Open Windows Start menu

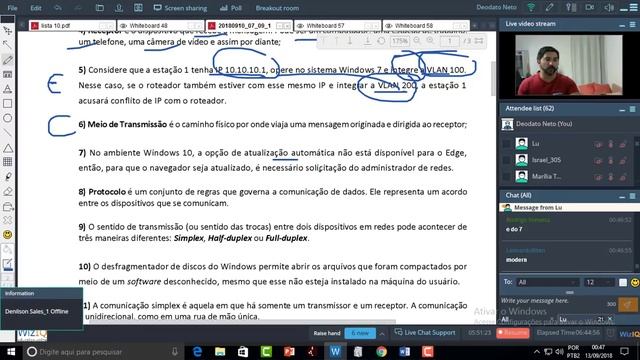[x=11, y=351]
